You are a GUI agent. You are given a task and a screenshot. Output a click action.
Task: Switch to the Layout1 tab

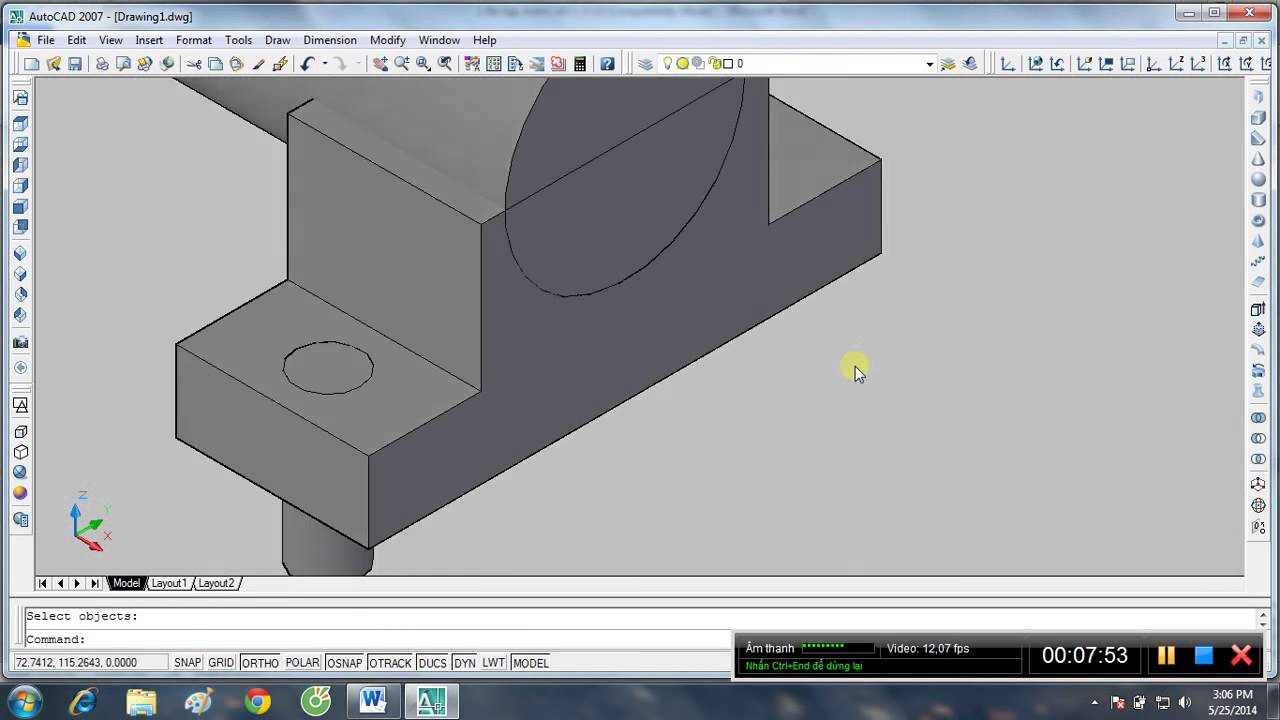[x=168, y=583]
